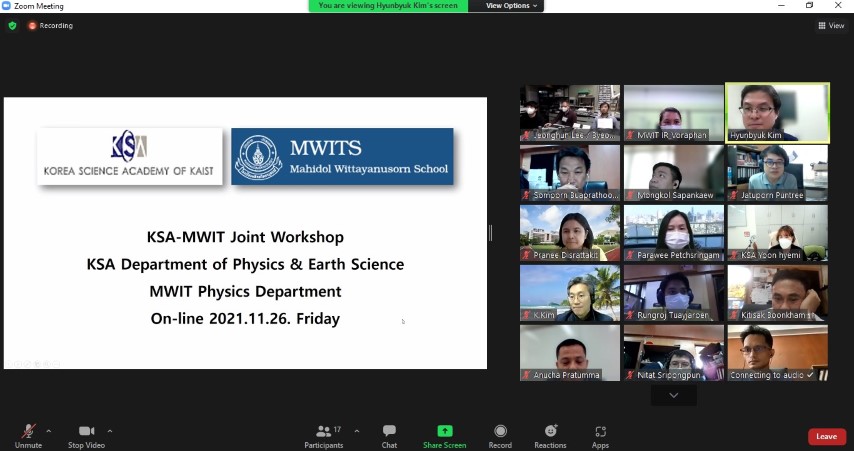Open the Participants panel
854x451 pixels.
[324, 437]
